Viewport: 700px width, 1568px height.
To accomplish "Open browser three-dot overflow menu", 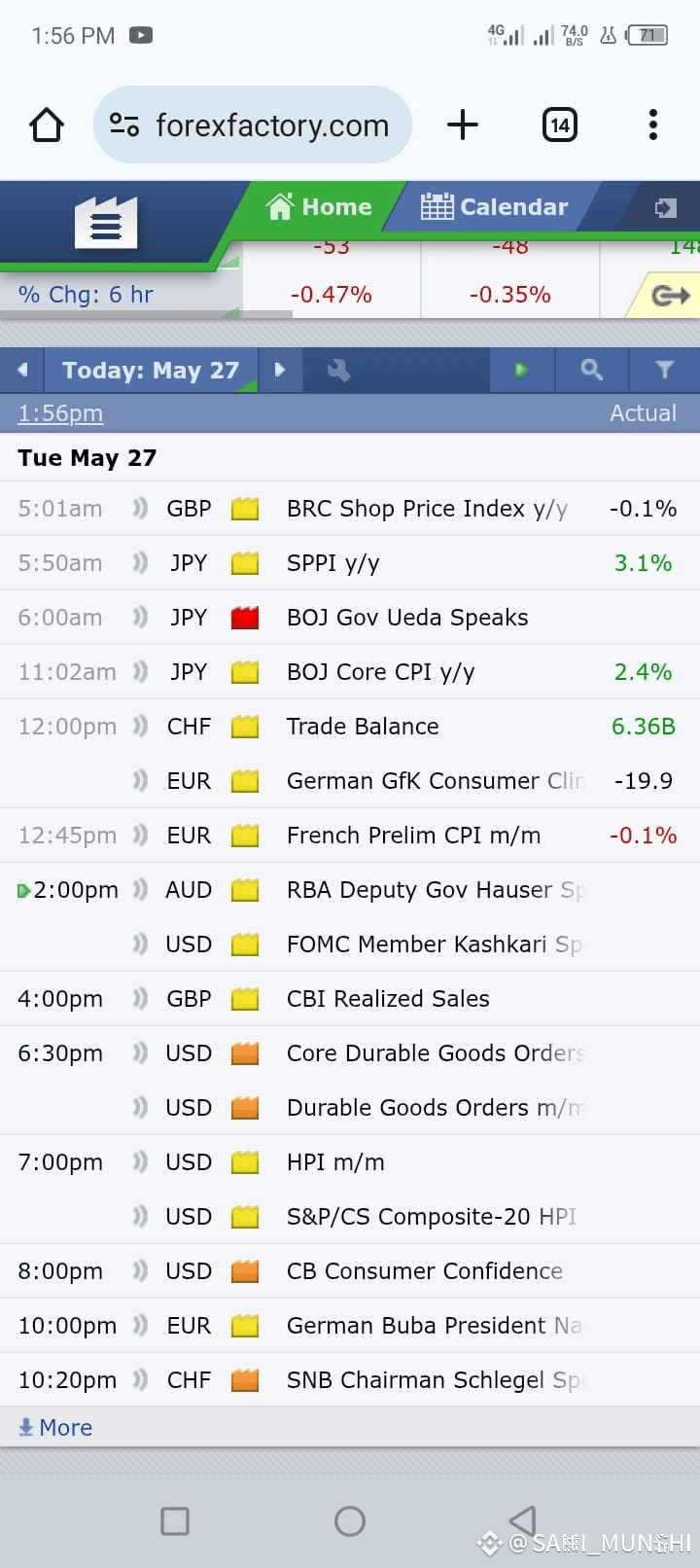I will coord(652,125).
